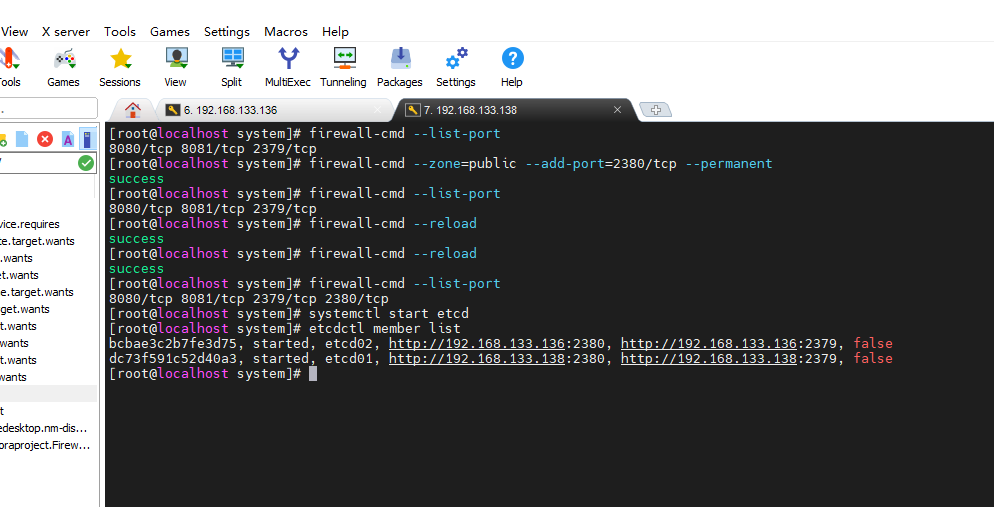Image resolution: width=994 pixels, height=507 pixels.
Task: Open etcd01 link http://192.168.133.138 before :2379
Action: click(x=709, y=359)
